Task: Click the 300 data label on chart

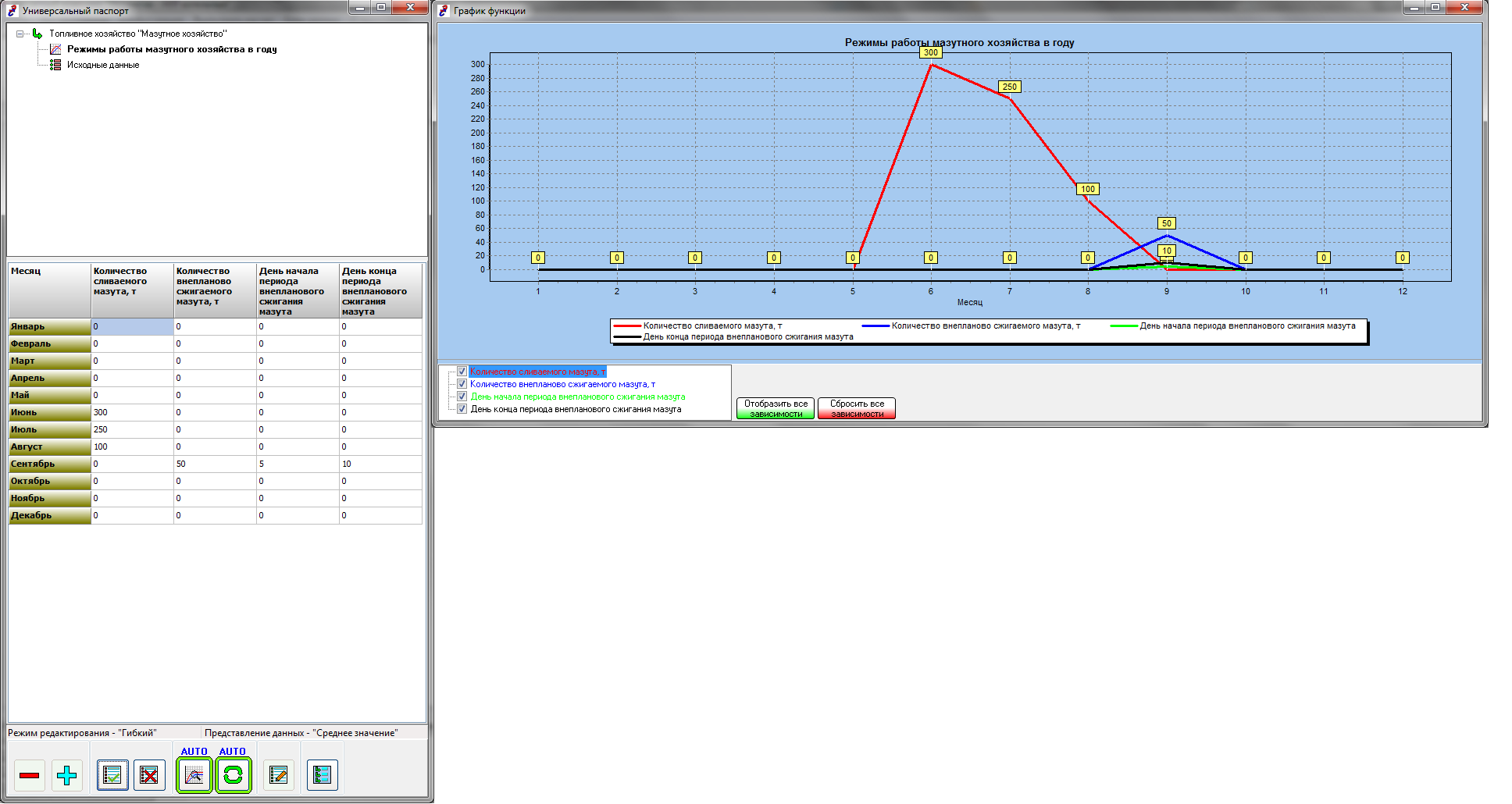Action: [x=931, y=52]
